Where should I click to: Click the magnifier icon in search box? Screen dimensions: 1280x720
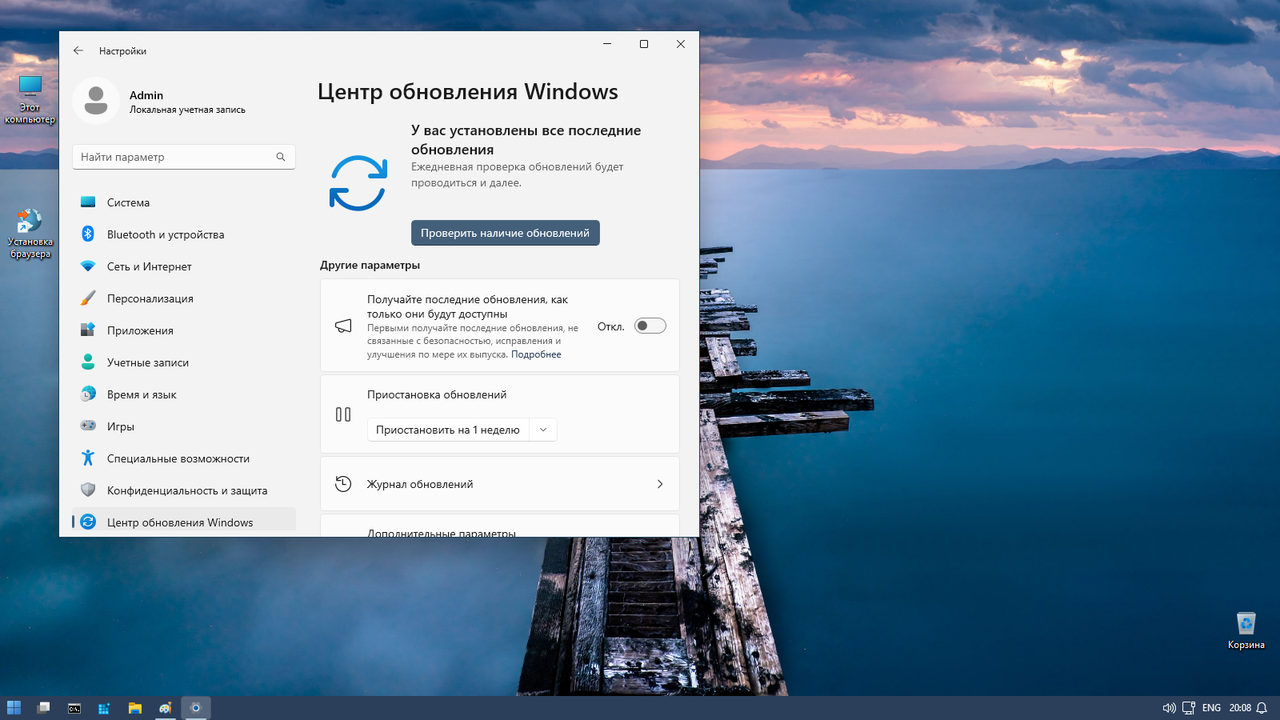(281, 157)
